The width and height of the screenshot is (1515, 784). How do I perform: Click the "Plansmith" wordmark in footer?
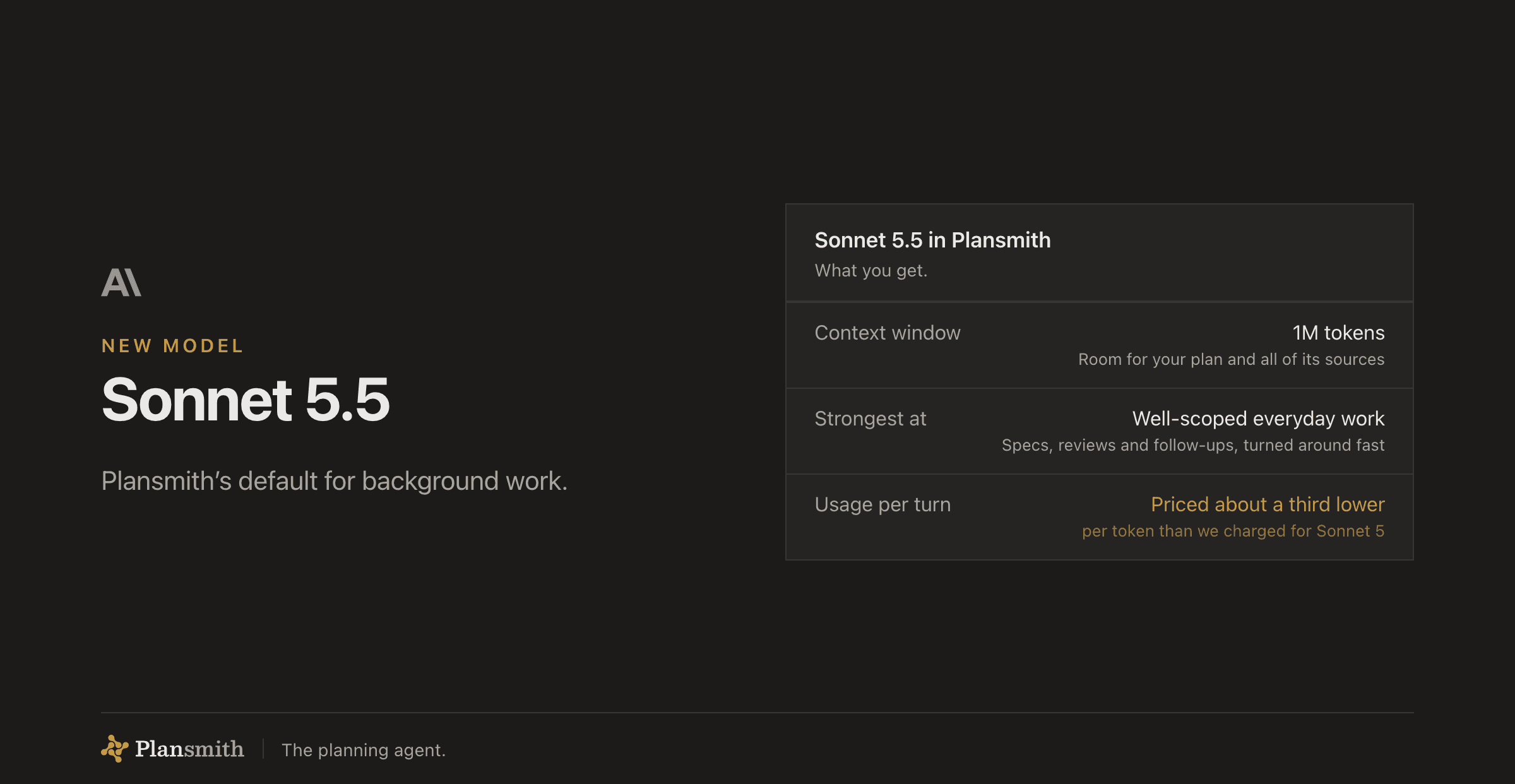[x=189, y=749]
